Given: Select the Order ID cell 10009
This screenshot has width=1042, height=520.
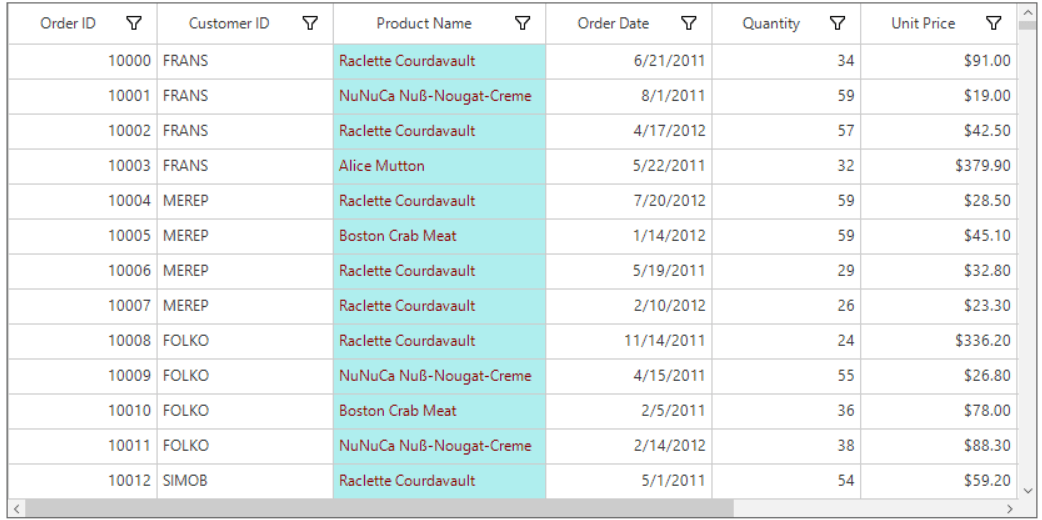Looking at the screenshot, I should 82,376.
